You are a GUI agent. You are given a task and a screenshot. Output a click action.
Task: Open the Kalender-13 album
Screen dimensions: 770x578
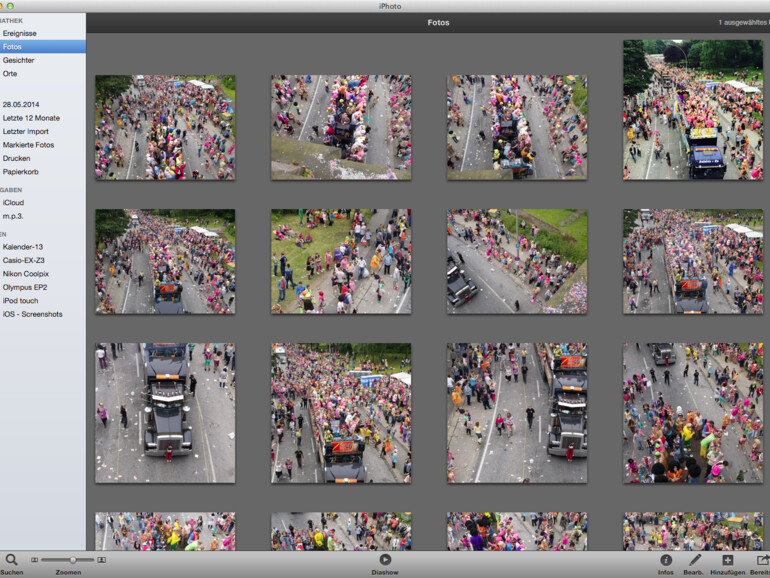point(23,247)
